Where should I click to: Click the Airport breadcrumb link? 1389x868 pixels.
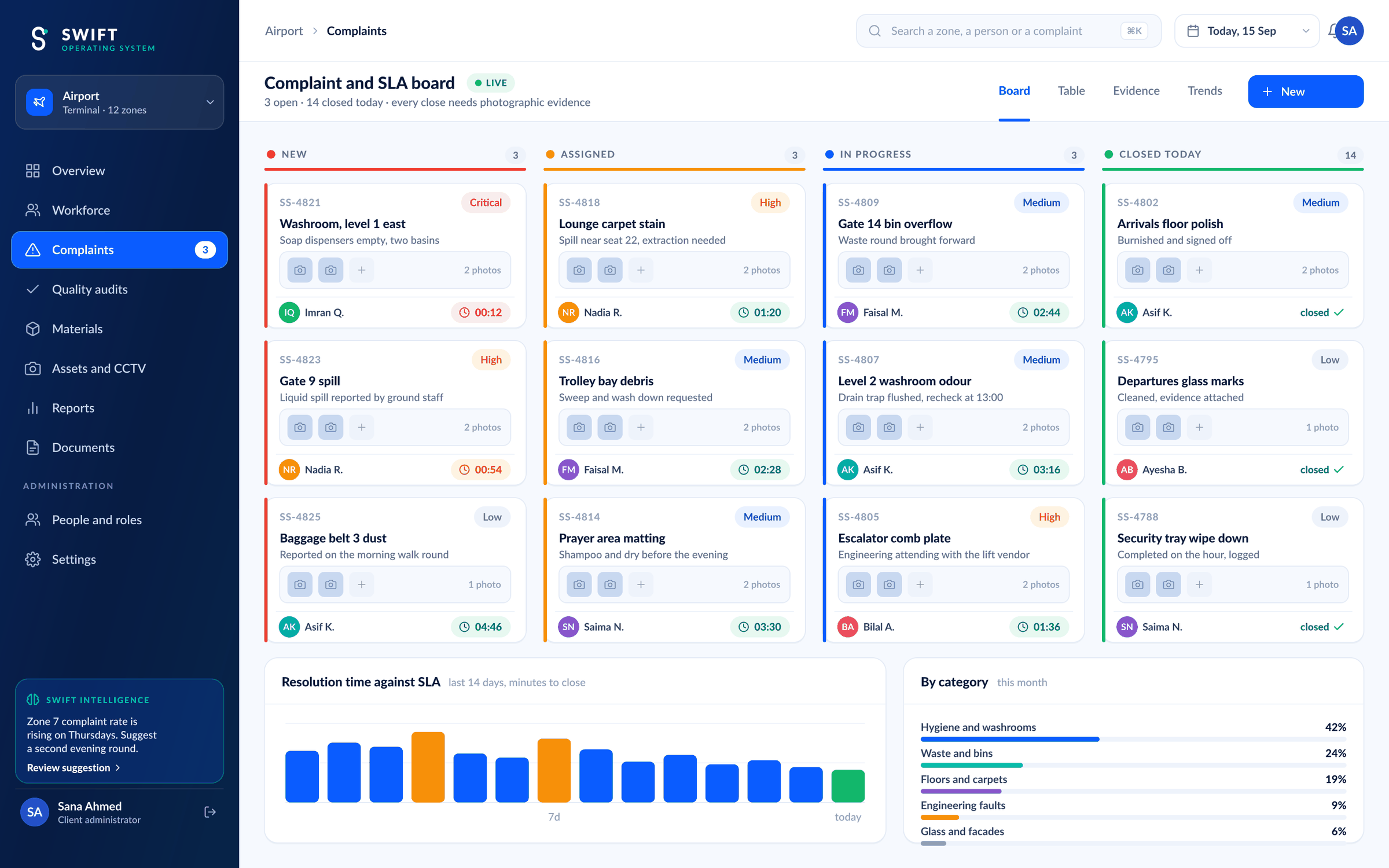tap(284, 31)
